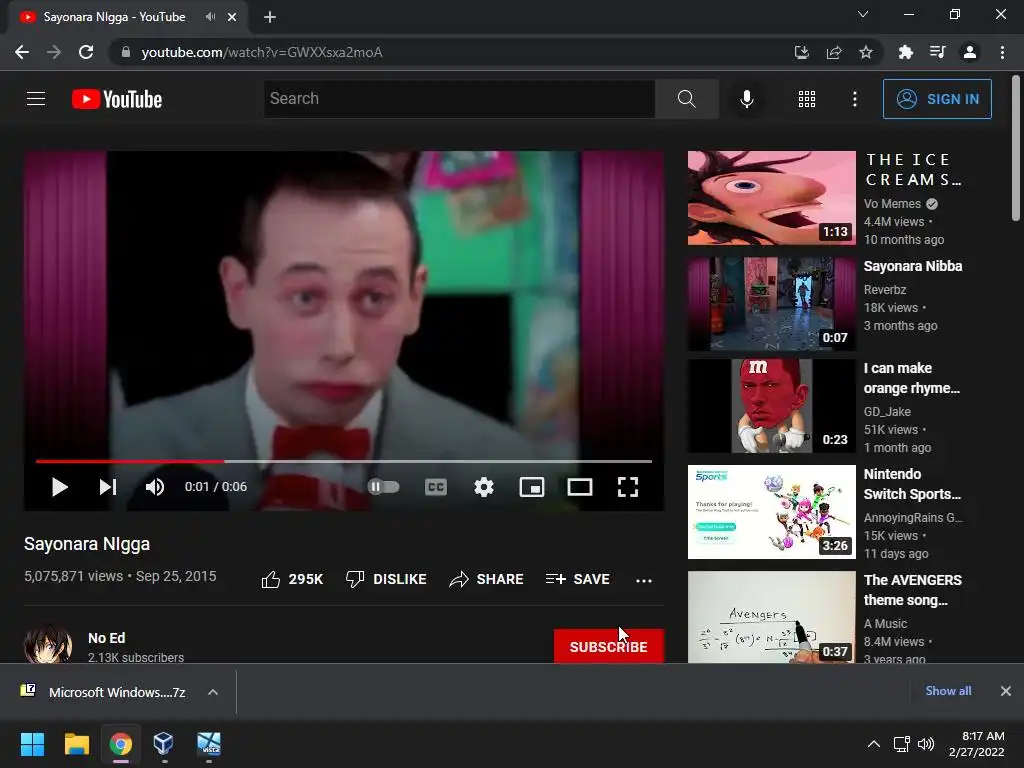Toggle the autoplay switch
Image resolution: width=1024 pixels, height=768 pixels.
[x=383, y=487]
